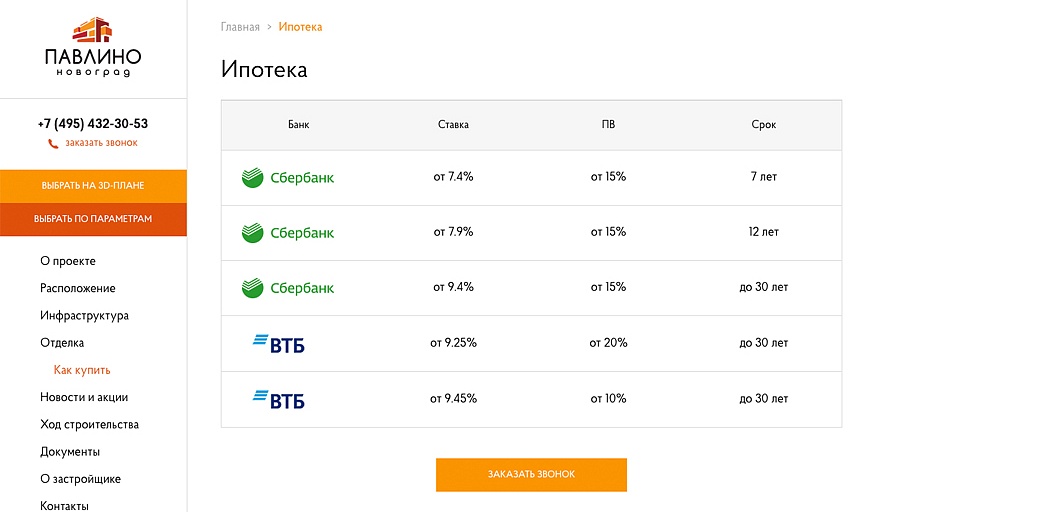Click the Сбербанк logo in the 7.4% row
1040x512 pixels.
tap(288, 178)
